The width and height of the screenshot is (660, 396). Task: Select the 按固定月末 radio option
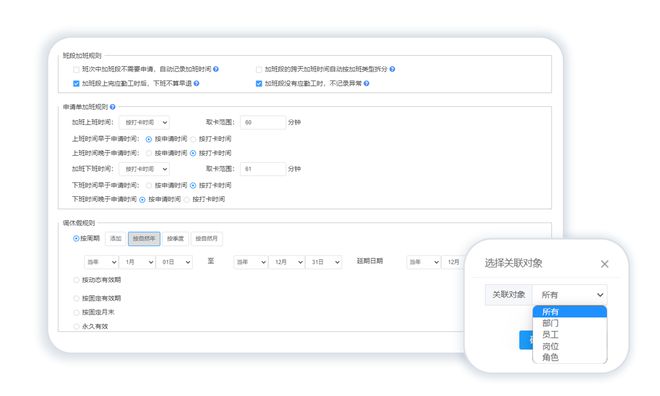pyautogui.click(x=76, y=312)
